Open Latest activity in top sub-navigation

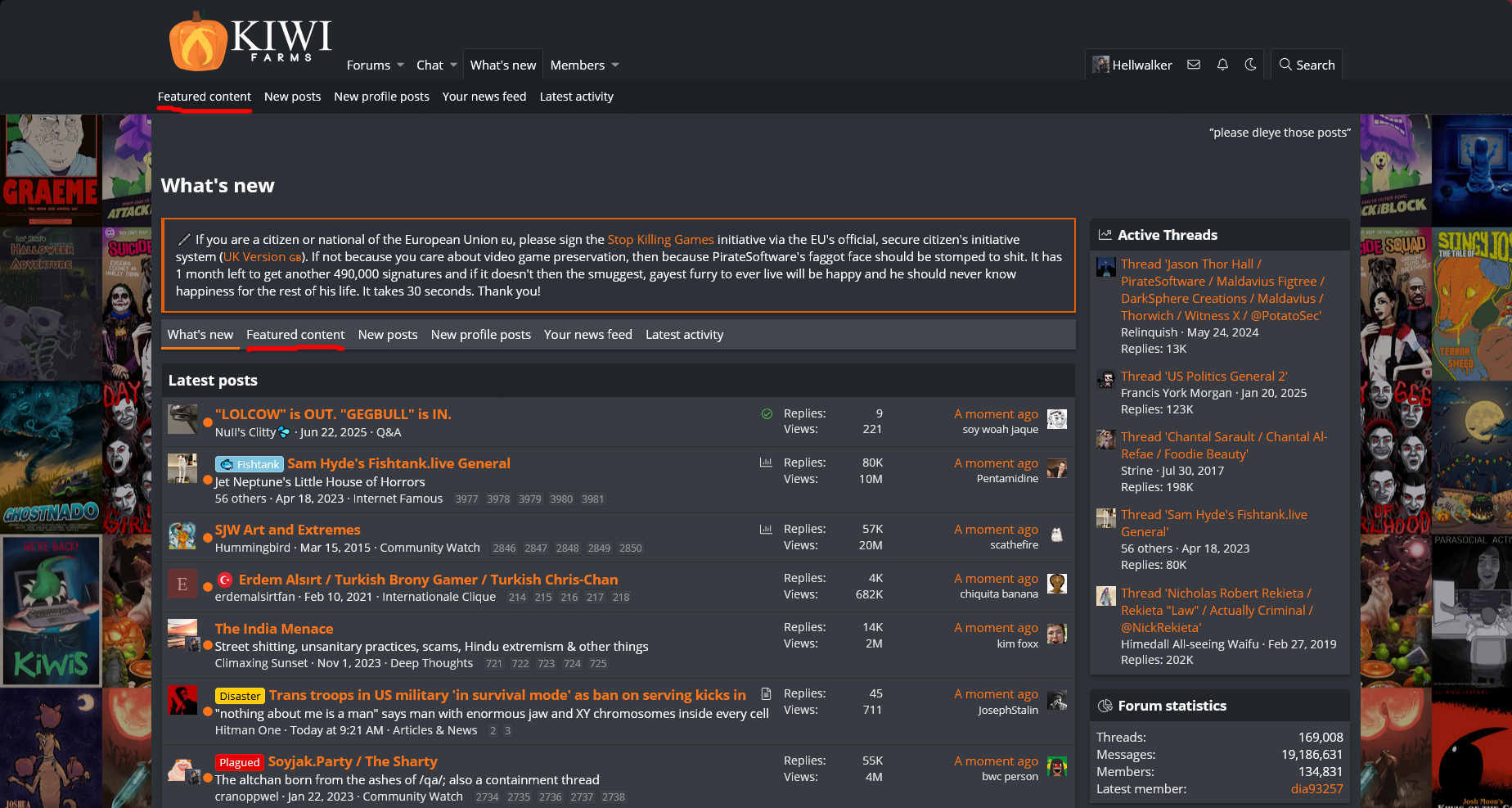click(x=577, y=97)
